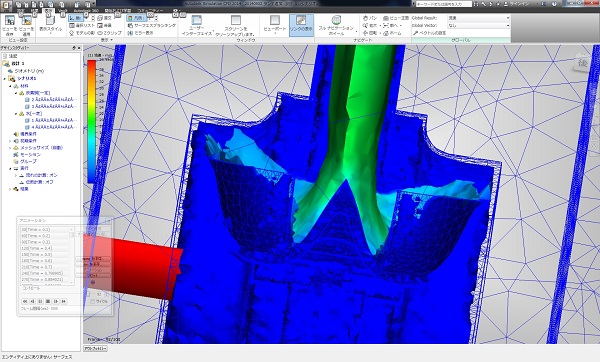Open the Global Vector dropdown
Image resolution: width=600 pixels, height=362 pixels.
point(479,25)
